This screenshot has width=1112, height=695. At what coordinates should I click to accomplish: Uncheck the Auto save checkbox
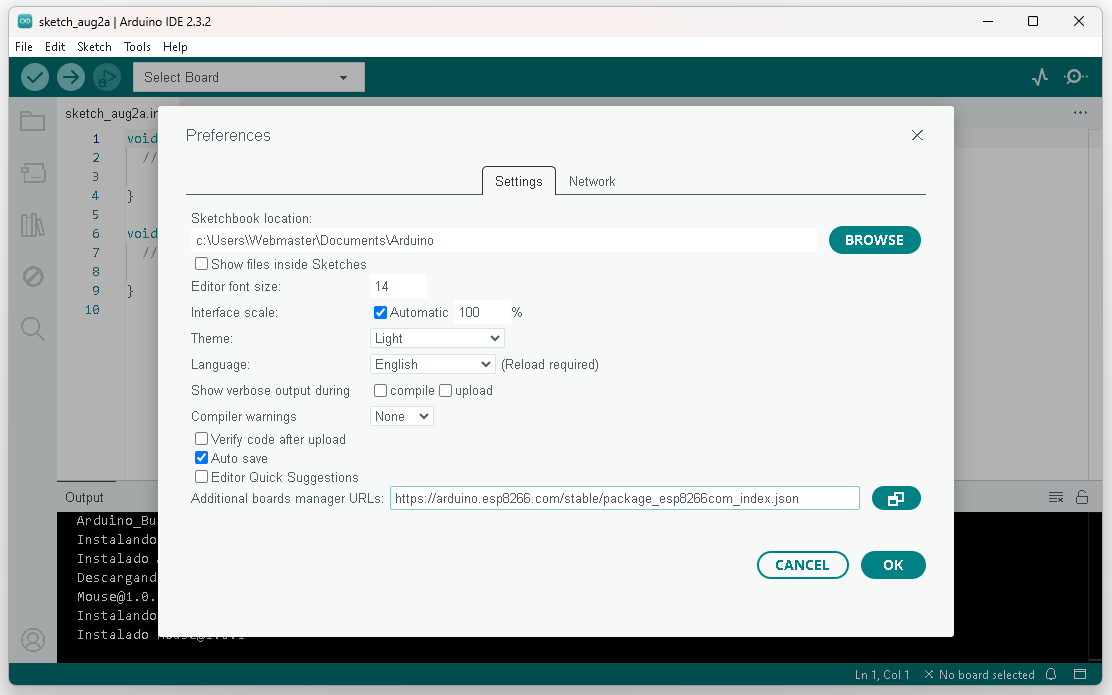coord(202,458)
